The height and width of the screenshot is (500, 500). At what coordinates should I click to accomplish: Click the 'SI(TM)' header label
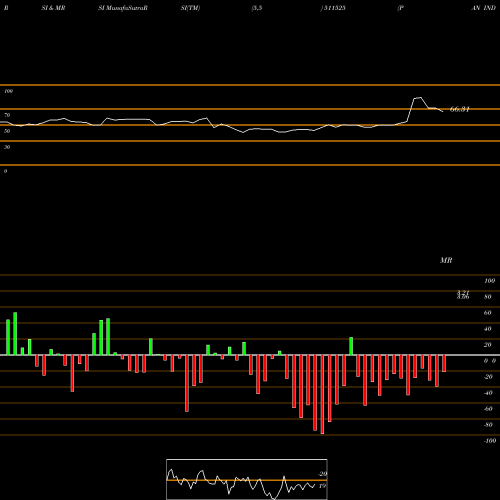click(x=190, y=8)
